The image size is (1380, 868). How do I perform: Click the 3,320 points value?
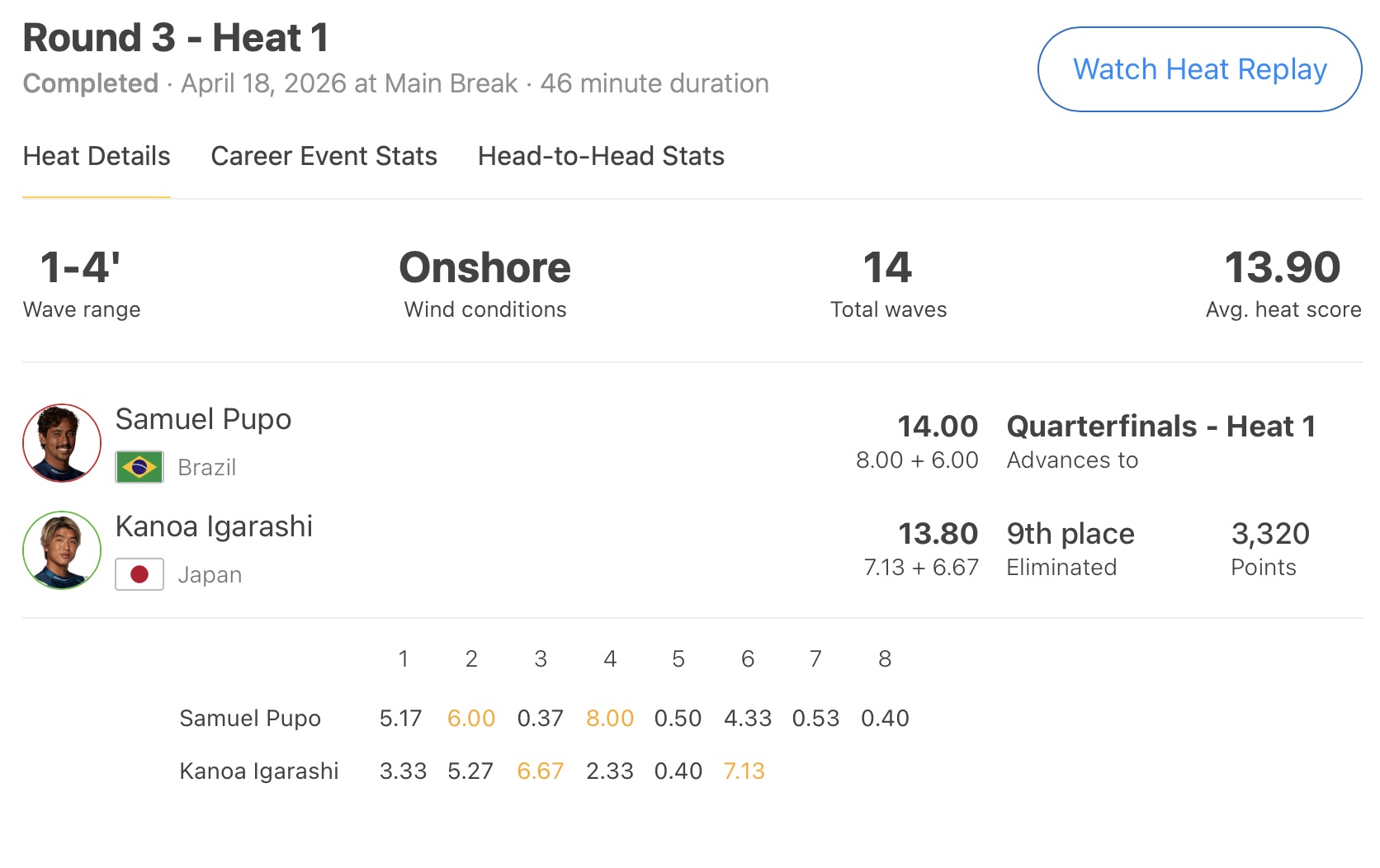(1270, 534)
